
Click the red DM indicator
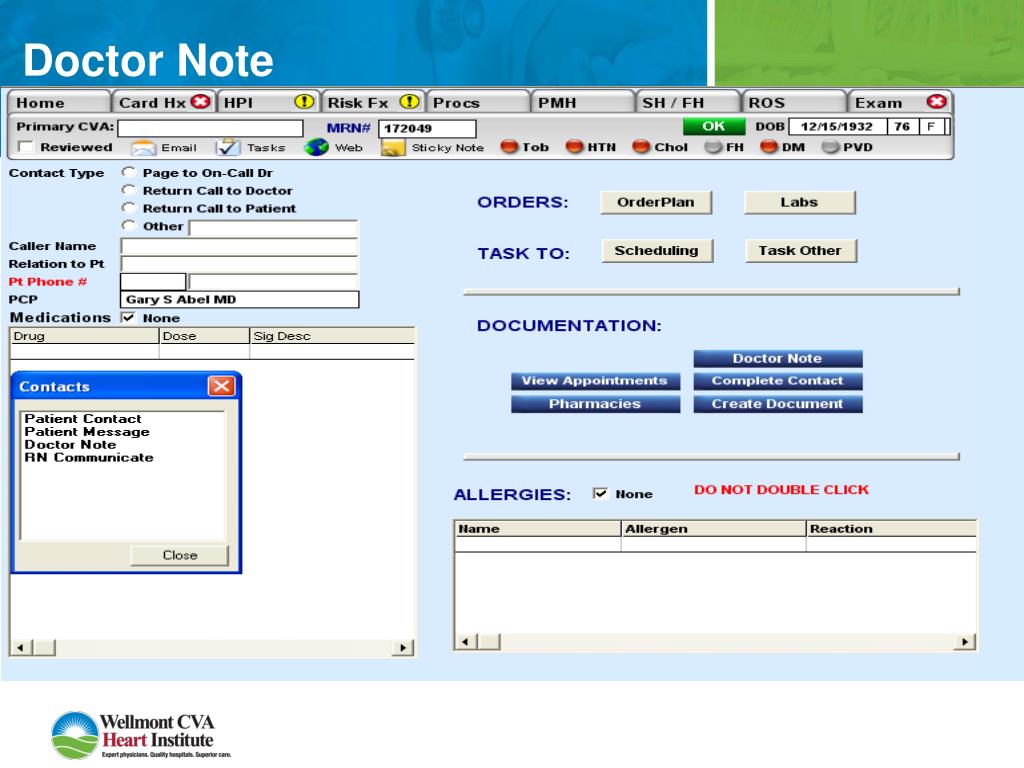coord(768,148)
